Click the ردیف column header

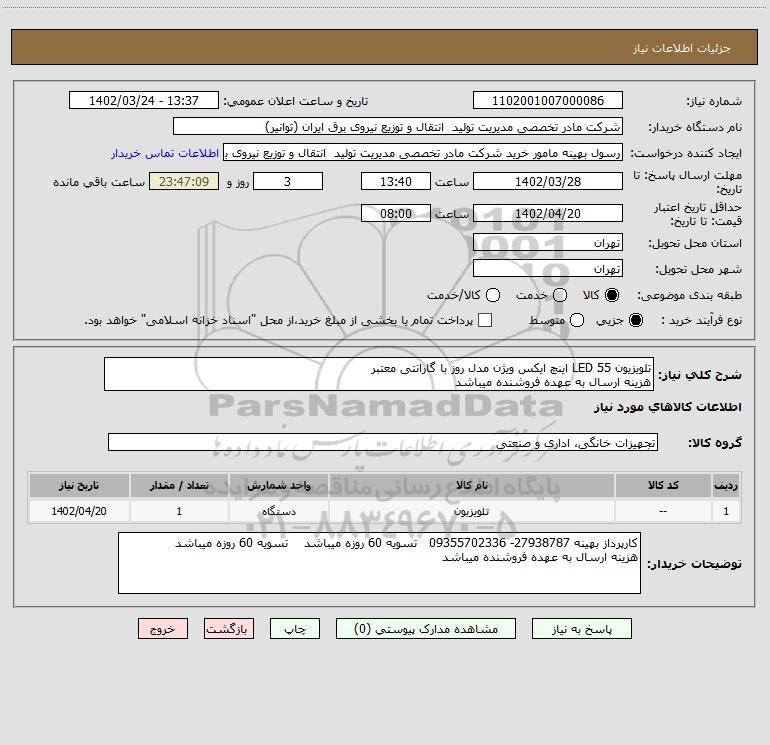(x=726, y=485)
